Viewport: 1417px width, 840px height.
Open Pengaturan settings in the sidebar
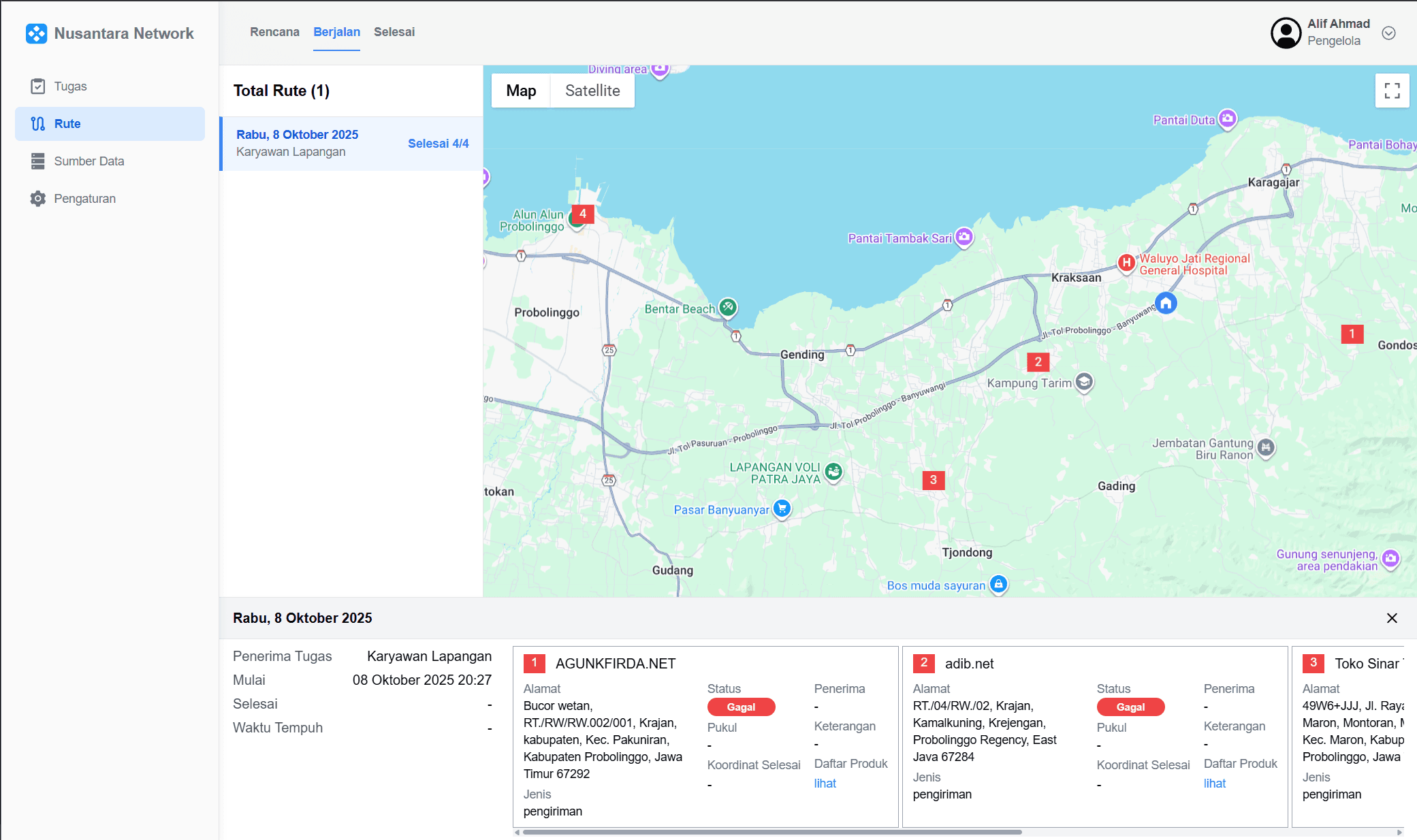pos(110,199)
